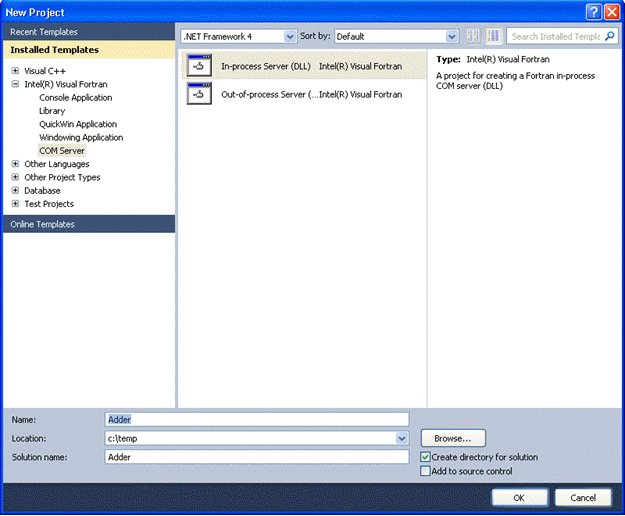Select Other Project Types tree item

(62, 177)
